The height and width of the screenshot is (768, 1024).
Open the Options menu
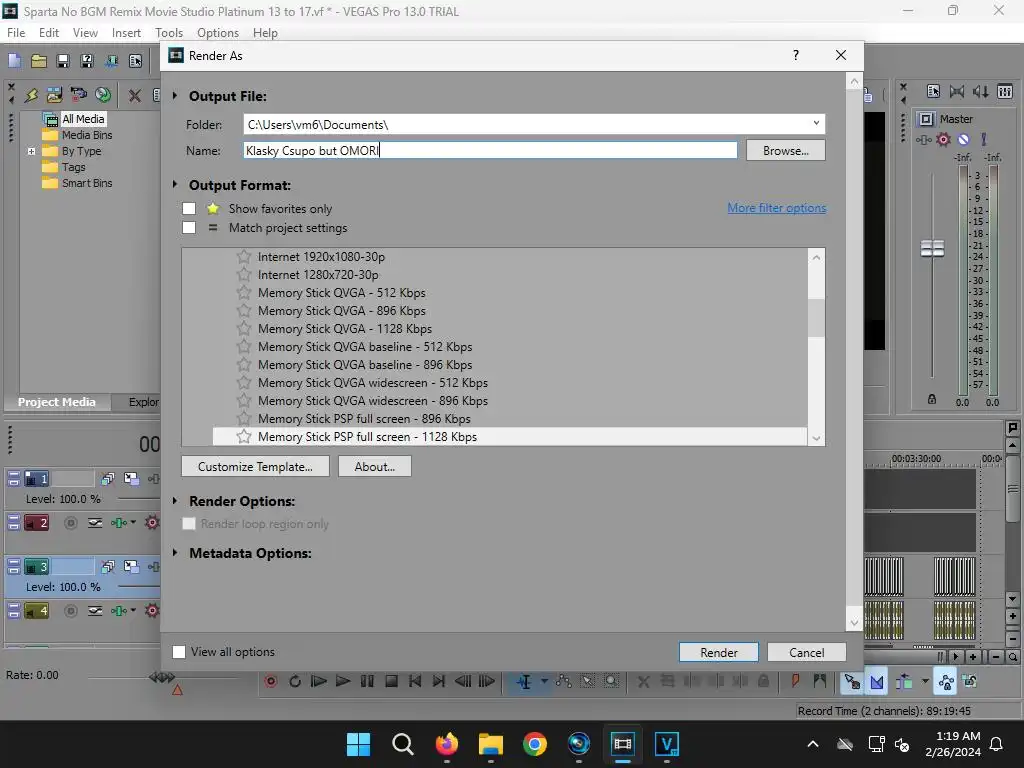click(x=217, y=33)
